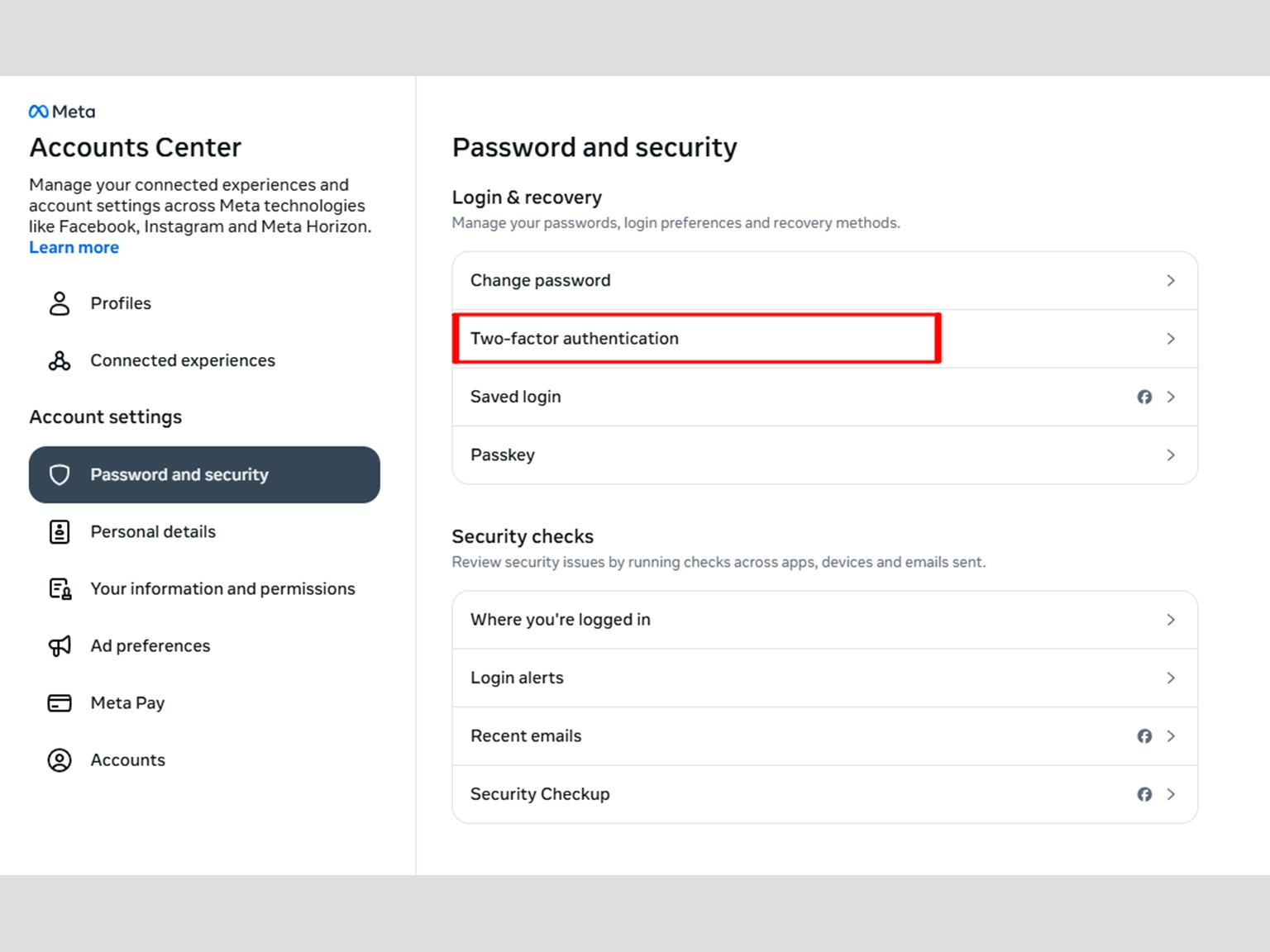Expand the Passkey row chevron
This screenshot has height=952, width=1270.
[1171, 455]
